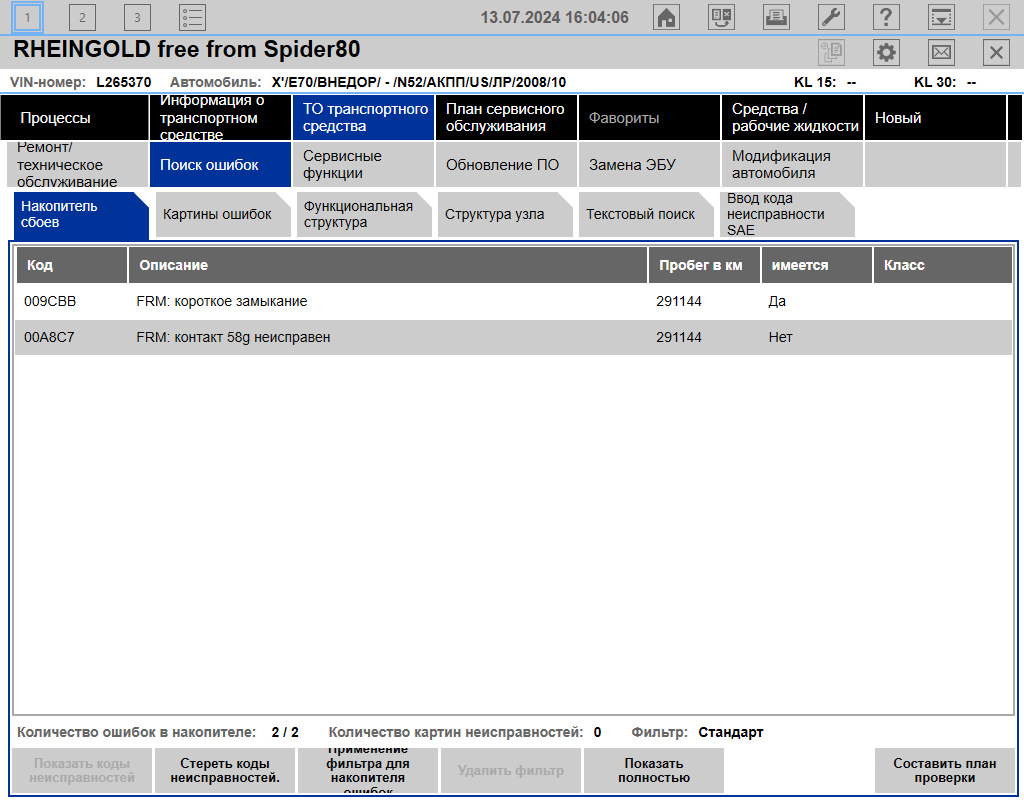Click the Да value in имеется column
This screenshot has height=800, width=1024.
pos(777,301)
